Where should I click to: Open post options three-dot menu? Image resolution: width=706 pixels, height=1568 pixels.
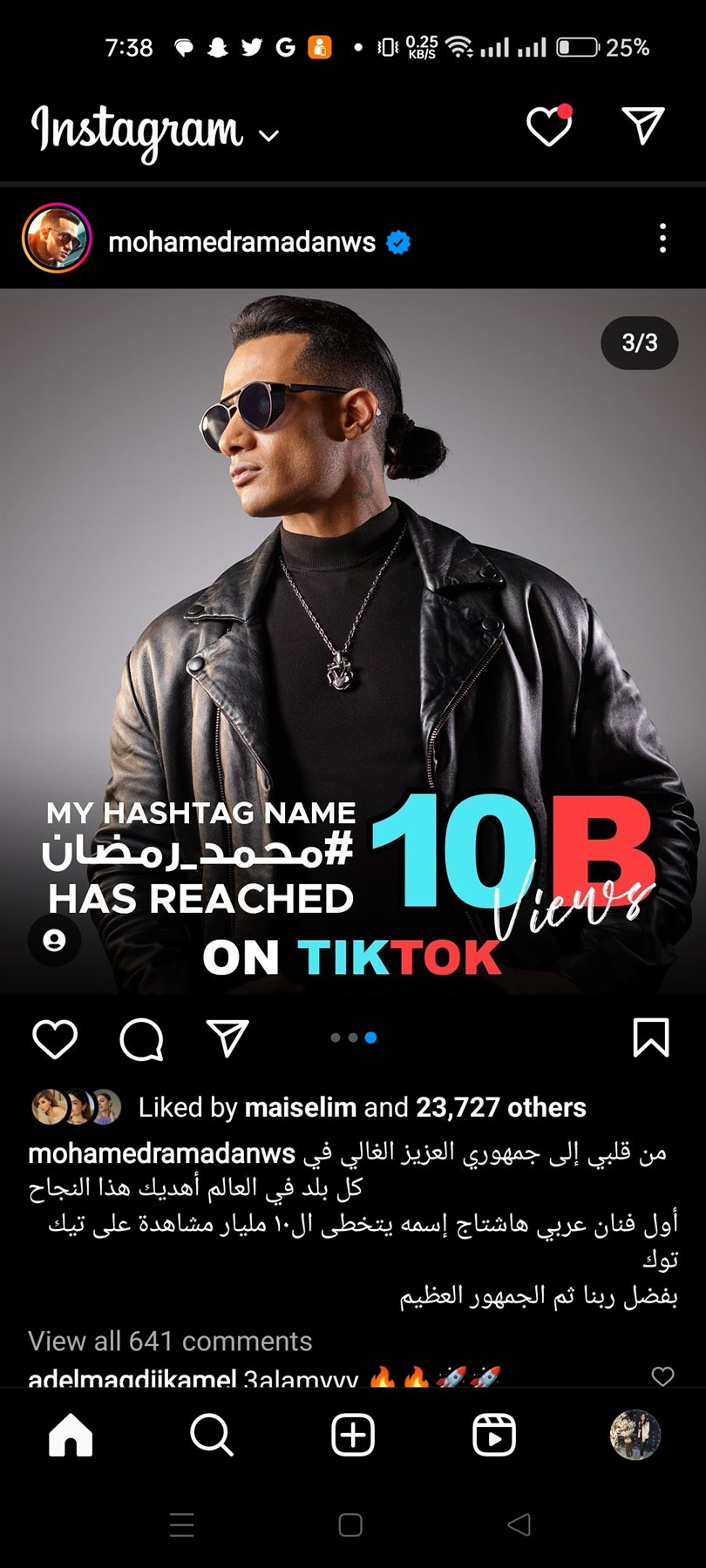coord(663,238)
